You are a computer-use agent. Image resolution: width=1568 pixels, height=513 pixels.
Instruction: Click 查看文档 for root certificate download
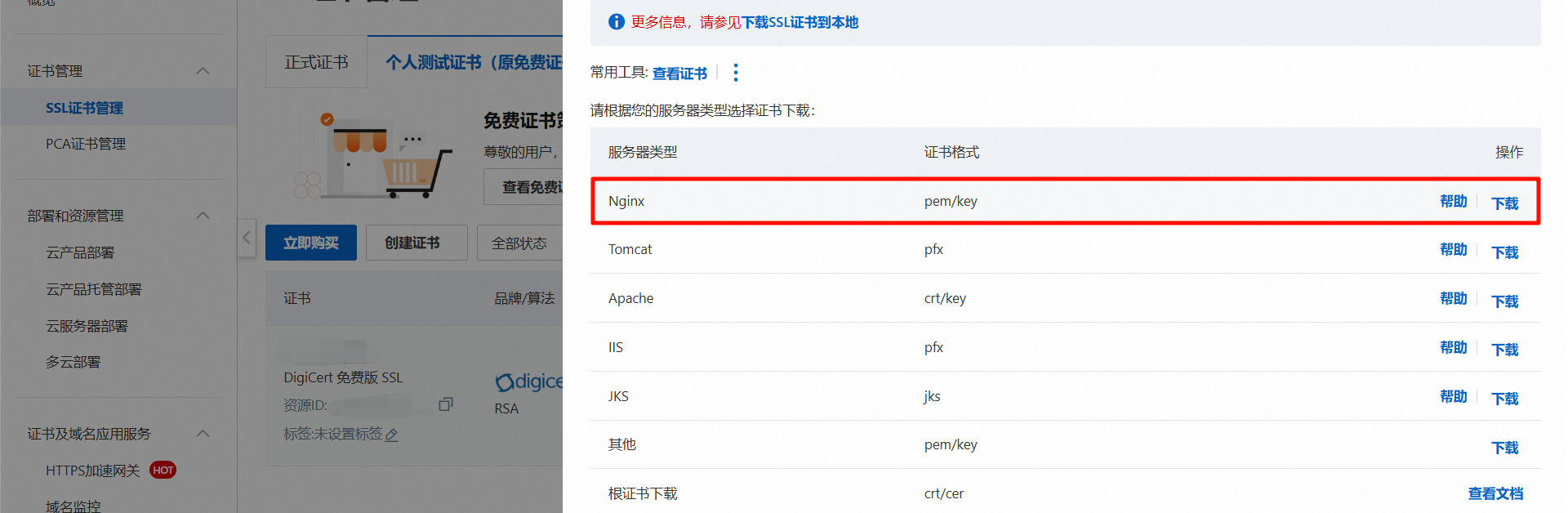[x=1495, y=493]
